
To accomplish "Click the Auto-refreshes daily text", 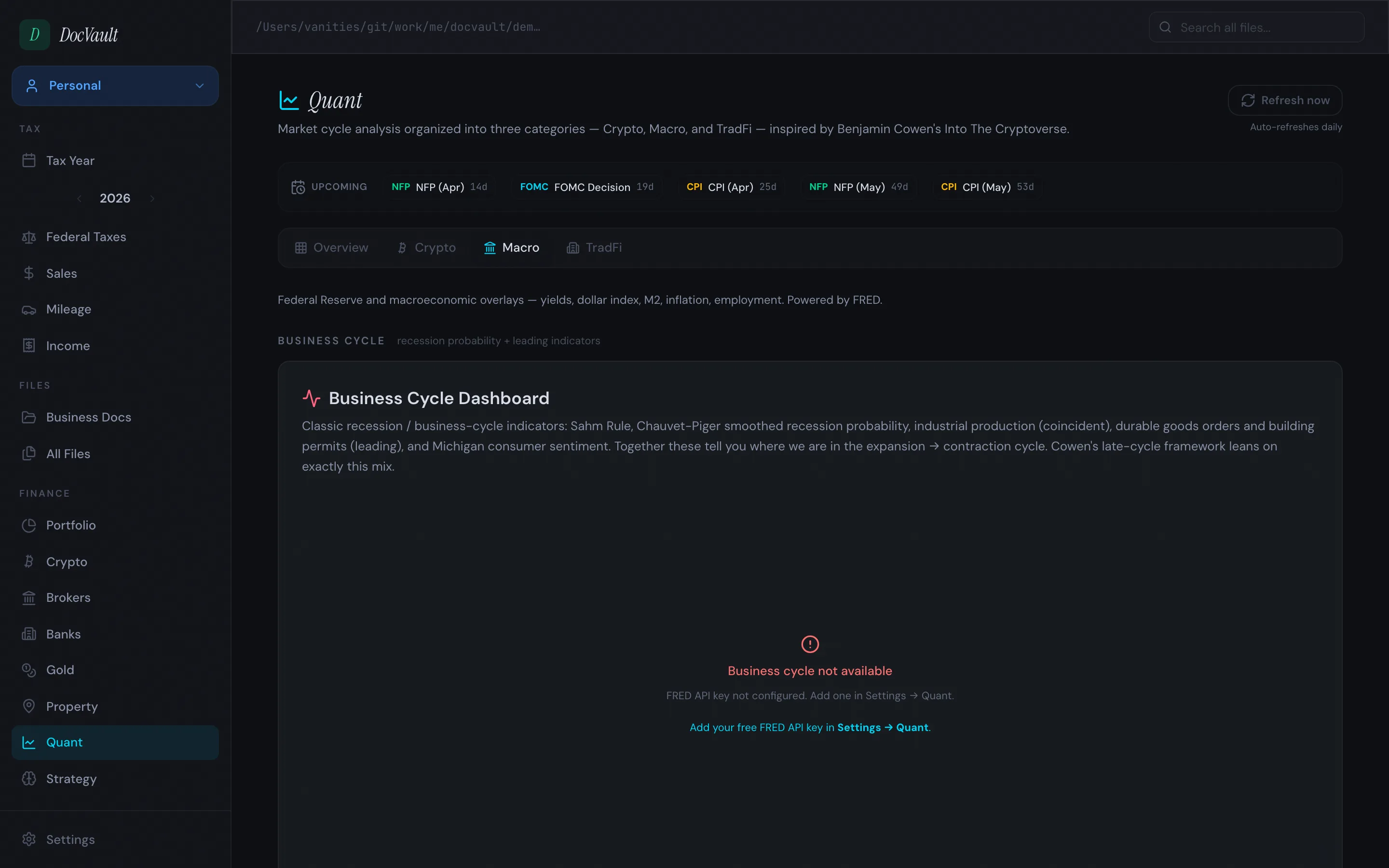I will point(1296,127).
